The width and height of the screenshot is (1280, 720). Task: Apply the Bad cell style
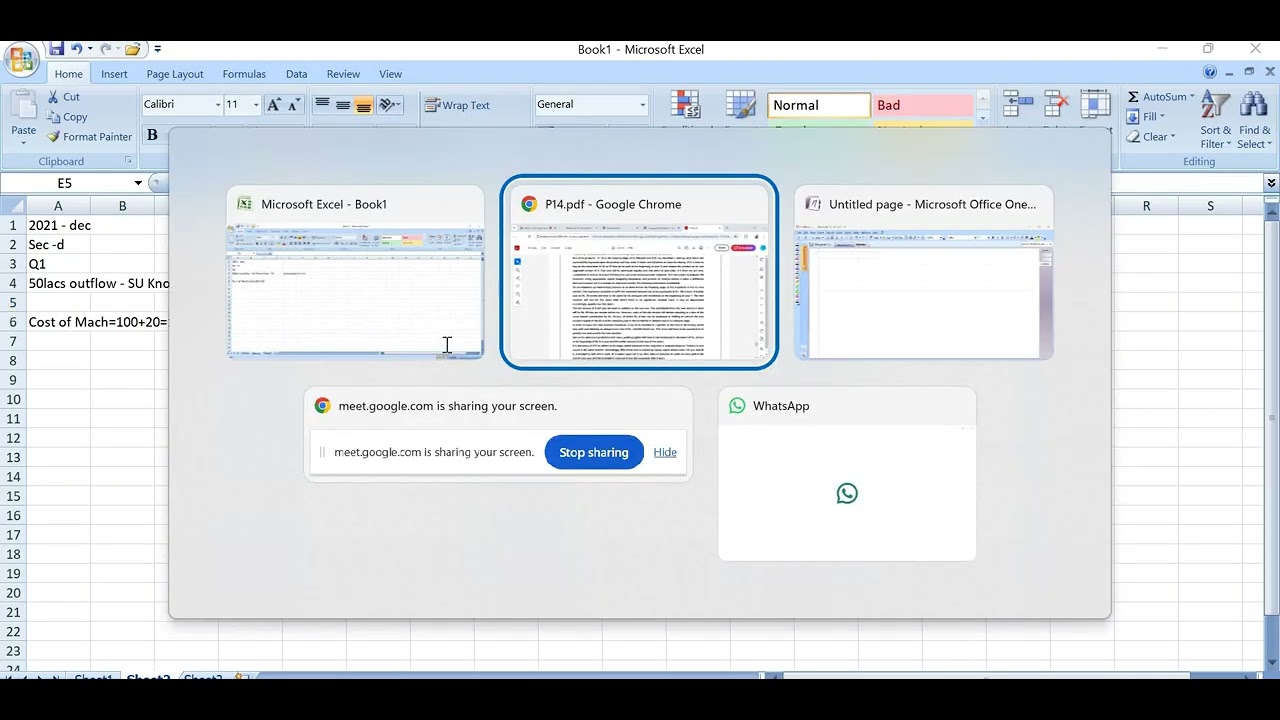(x=923, y=105)
